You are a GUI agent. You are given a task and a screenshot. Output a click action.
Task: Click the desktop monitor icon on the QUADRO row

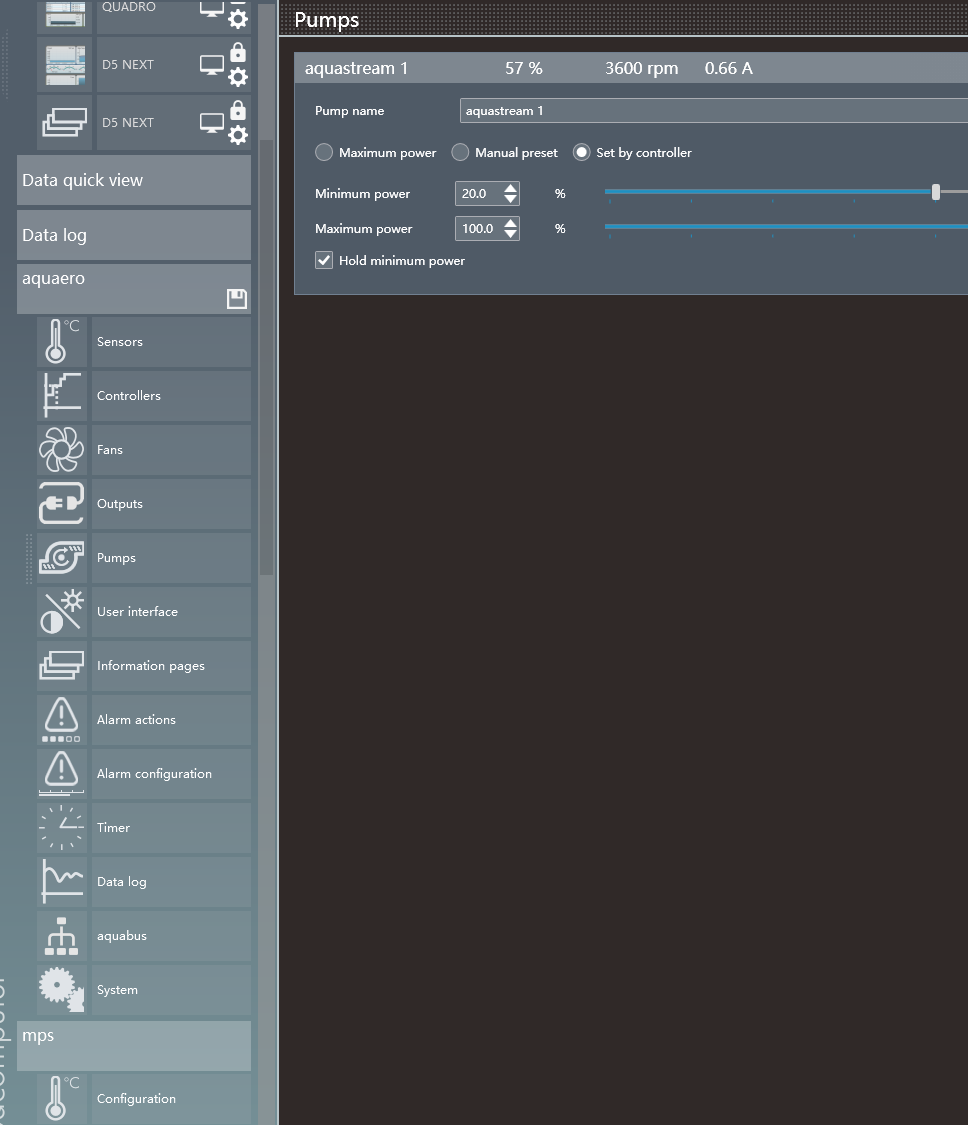212,9
